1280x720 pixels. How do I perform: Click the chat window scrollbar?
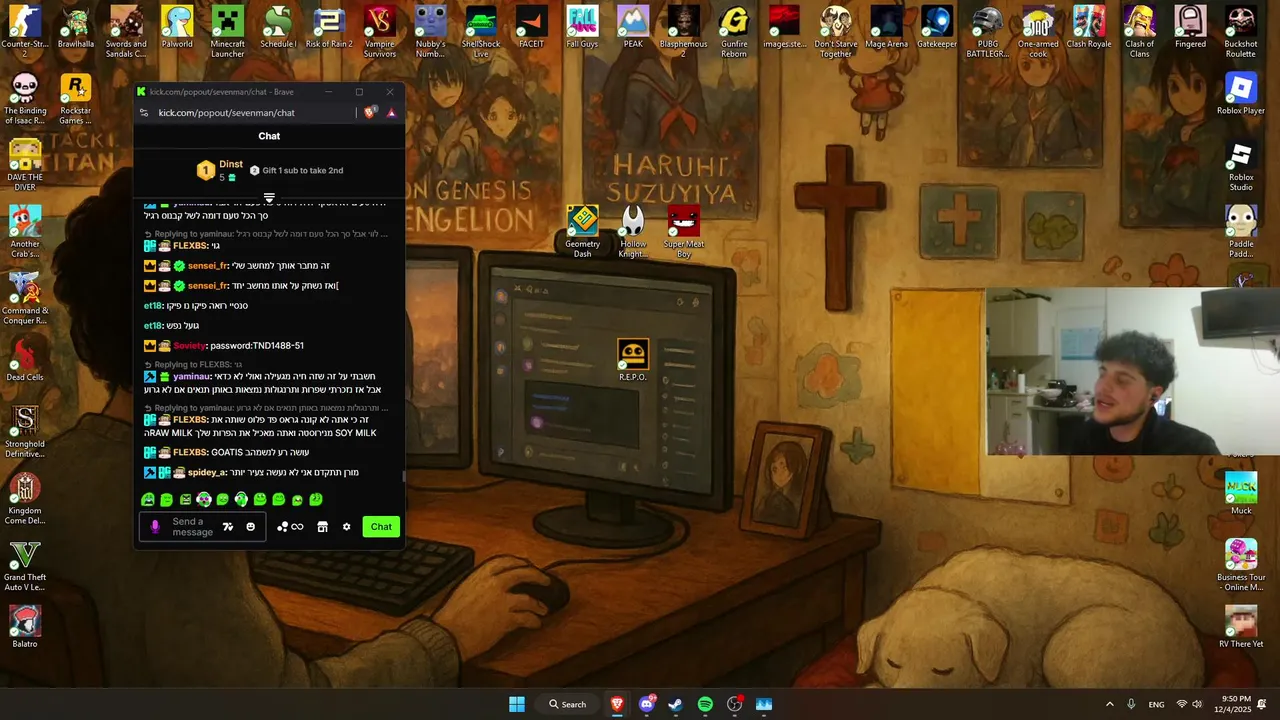tap(404, 476)
